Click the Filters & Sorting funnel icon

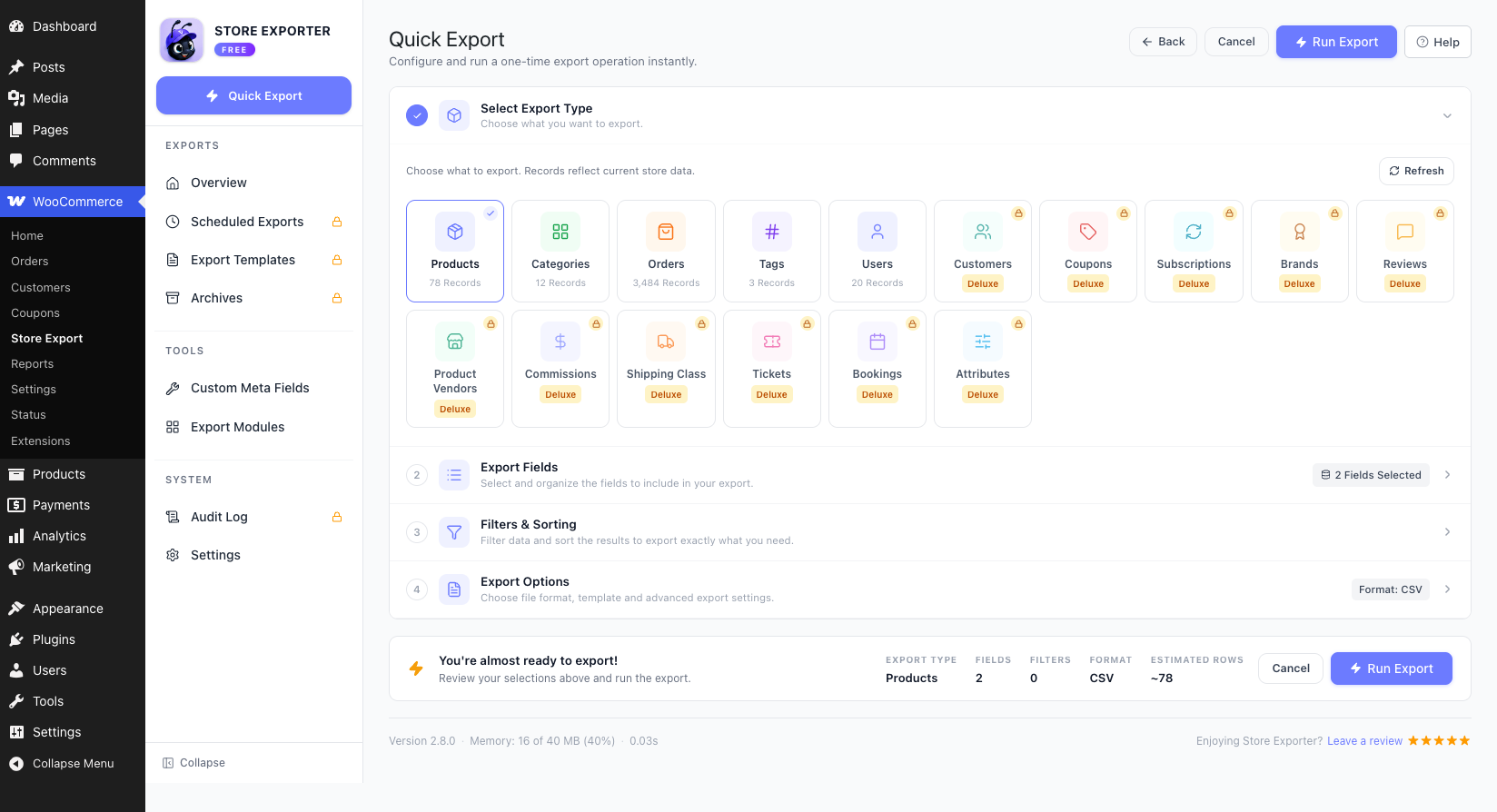coord(454,532)
